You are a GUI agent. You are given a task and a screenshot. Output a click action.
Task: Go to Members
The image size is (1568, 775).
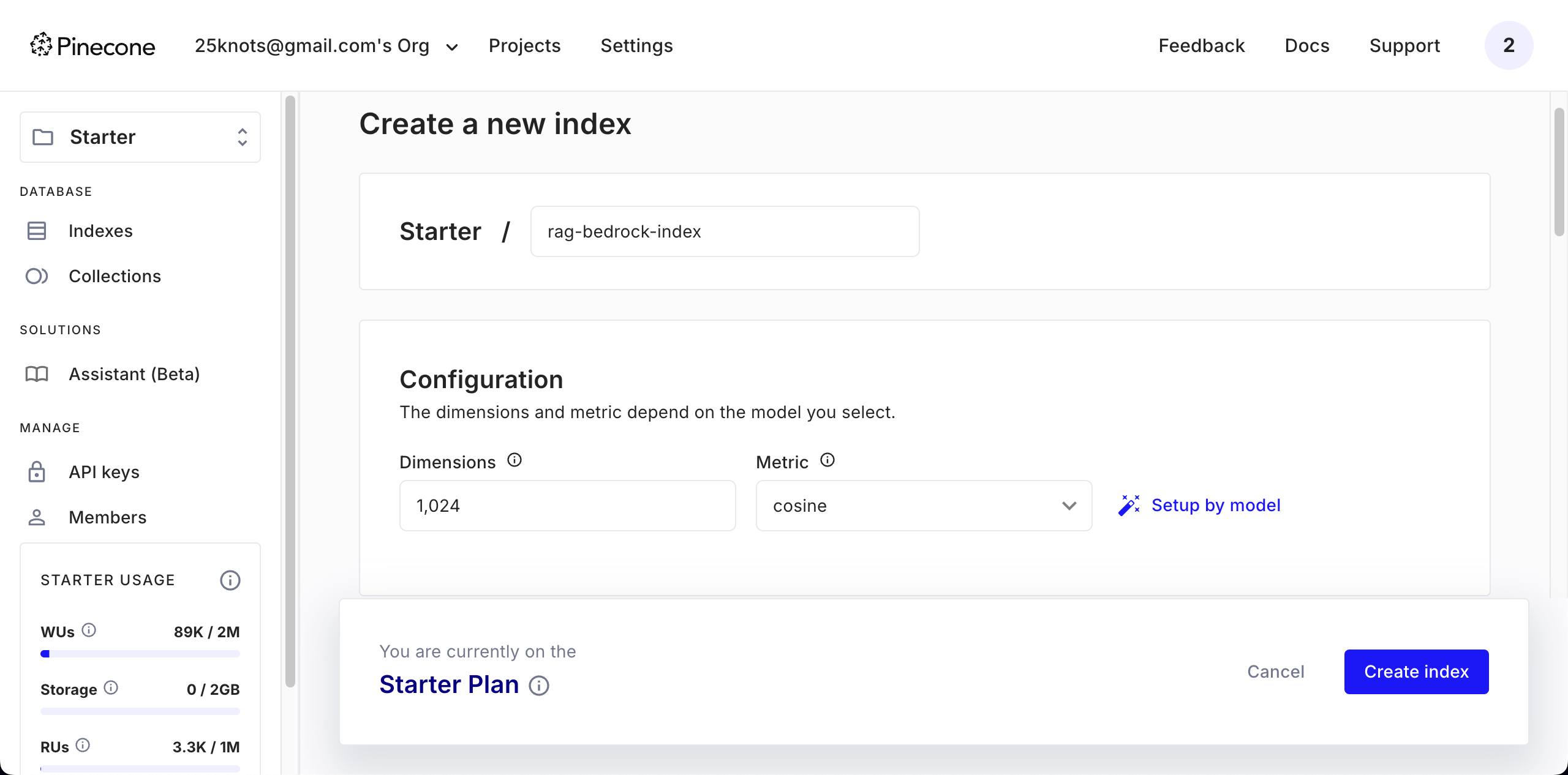pyautogui.click(x=108, y=517)
